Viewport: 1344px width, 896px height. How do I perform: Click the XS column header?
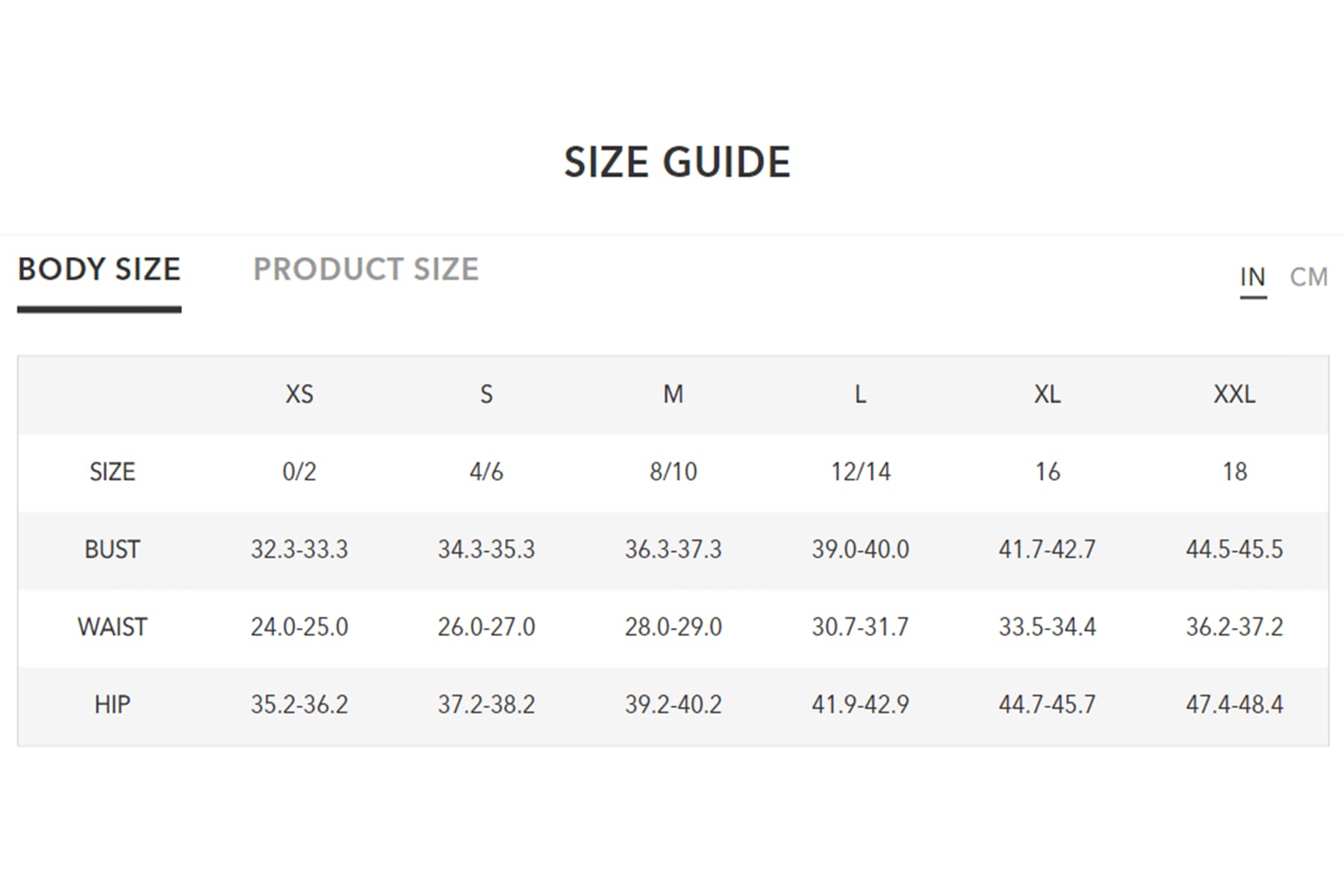point(299,394)
